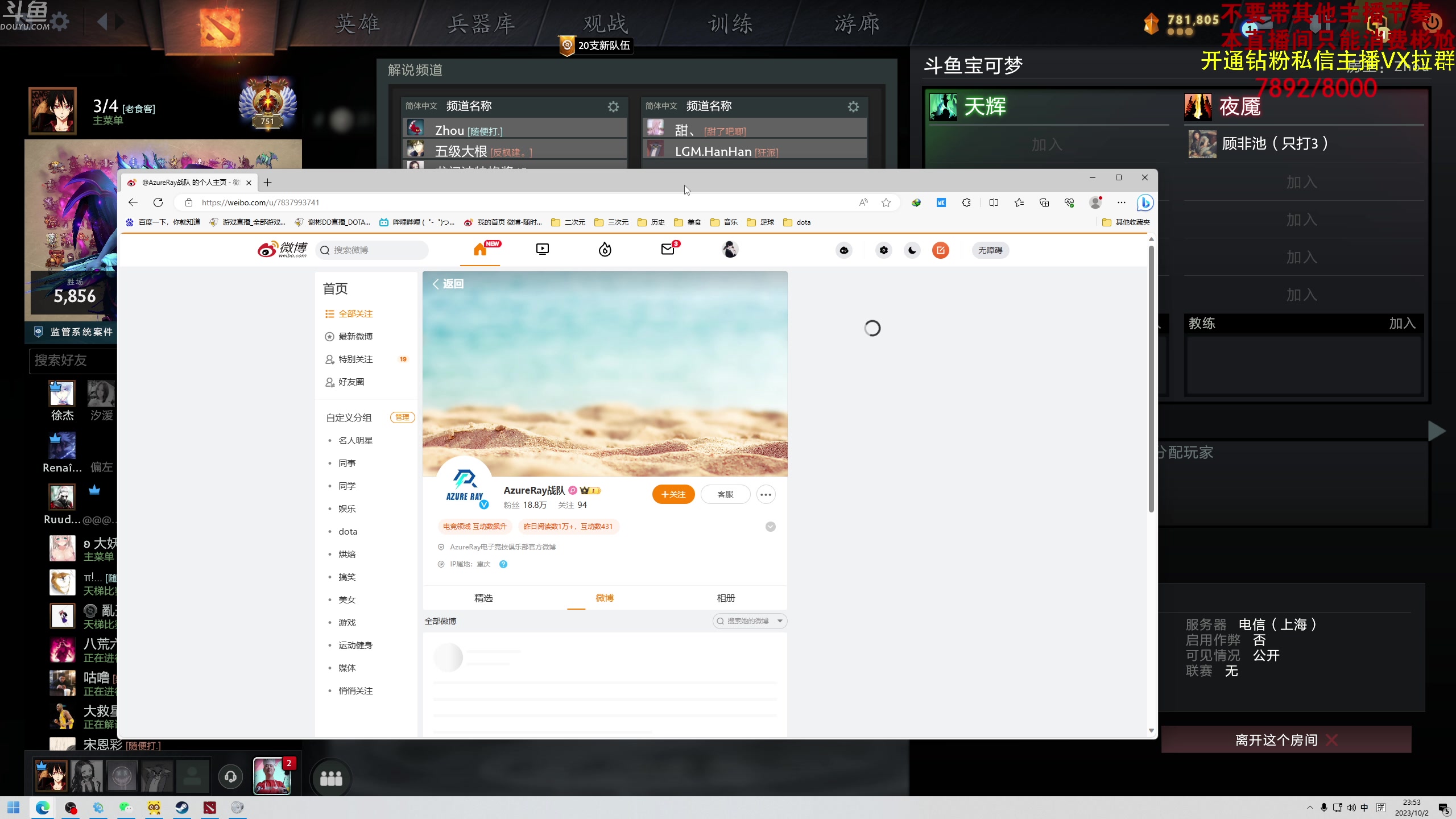The width and height of the screenshot is (1456, 819).
Task: Click the browser back arrow
Action: pos(133,202)
